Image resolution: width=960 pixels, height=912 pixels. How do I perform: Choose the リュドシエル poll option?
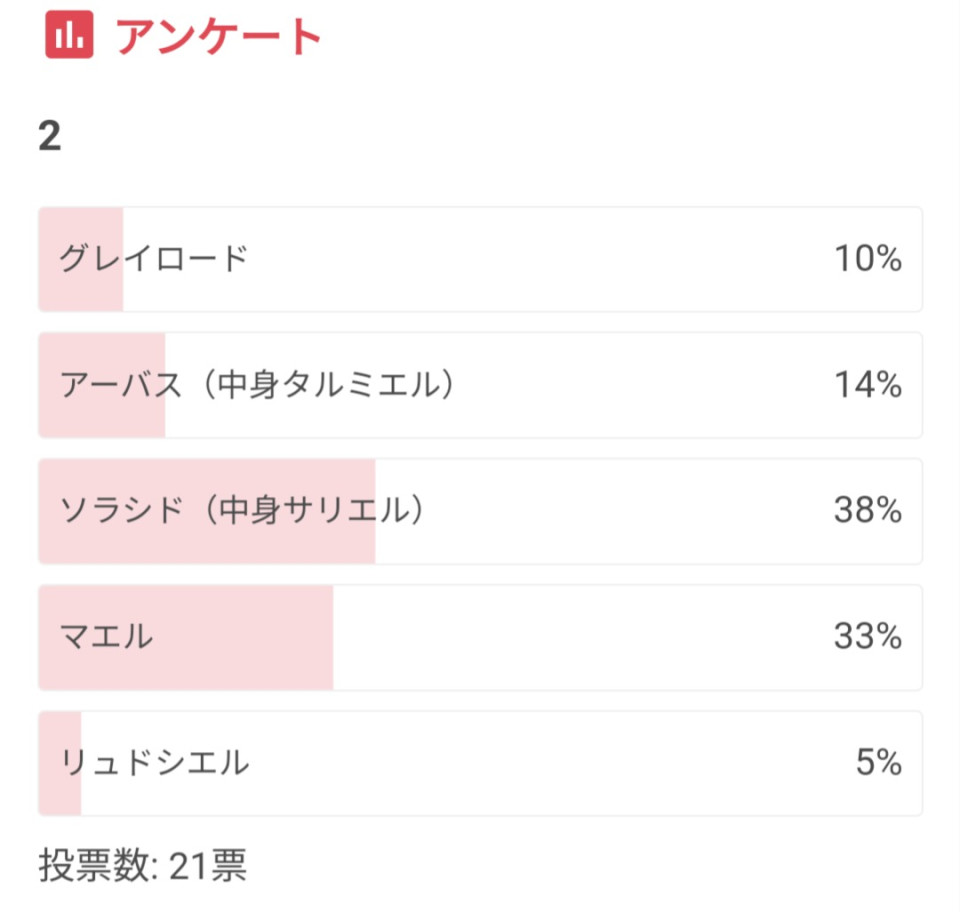[x=480, y=764]
